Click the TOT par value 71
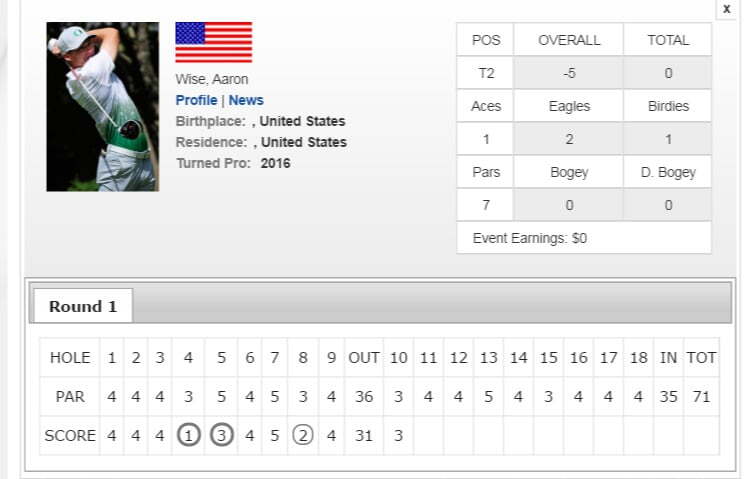The width and height of the screenshot is (747, 479). click(701, 397)
